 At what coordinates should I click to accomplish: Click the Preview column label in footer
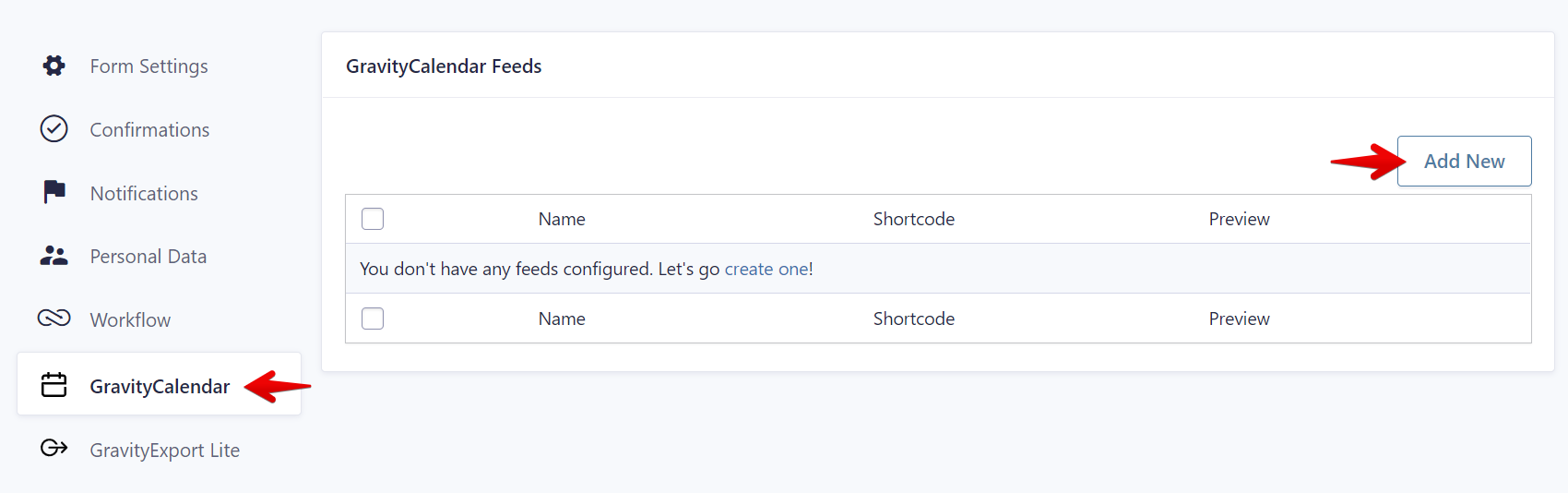(x=1239, y=319)
